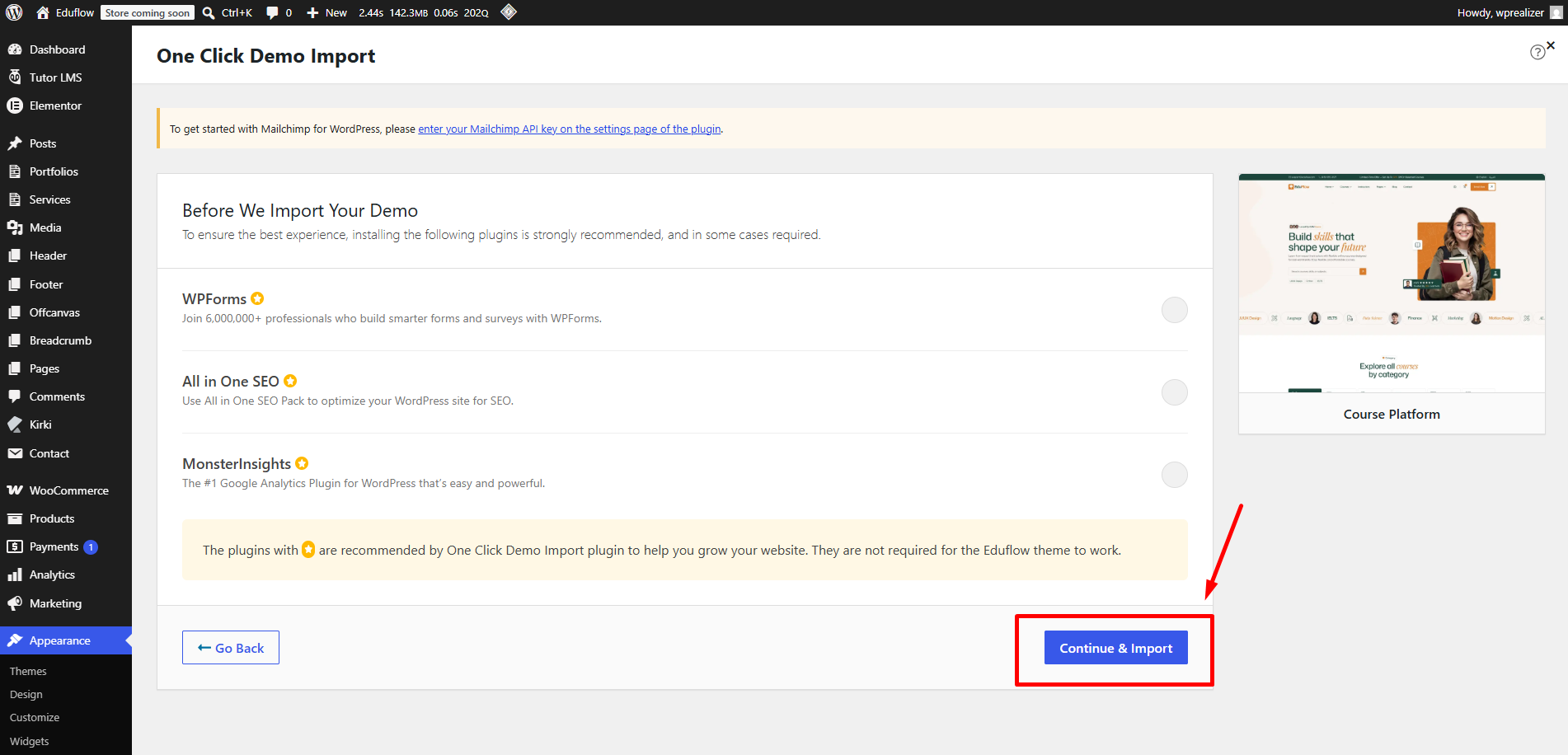This screenshot has width=1568, height=755.
Task: Click the WooCommerce sidebar icon
Action: pyautogui.click(x=15, y=490)
